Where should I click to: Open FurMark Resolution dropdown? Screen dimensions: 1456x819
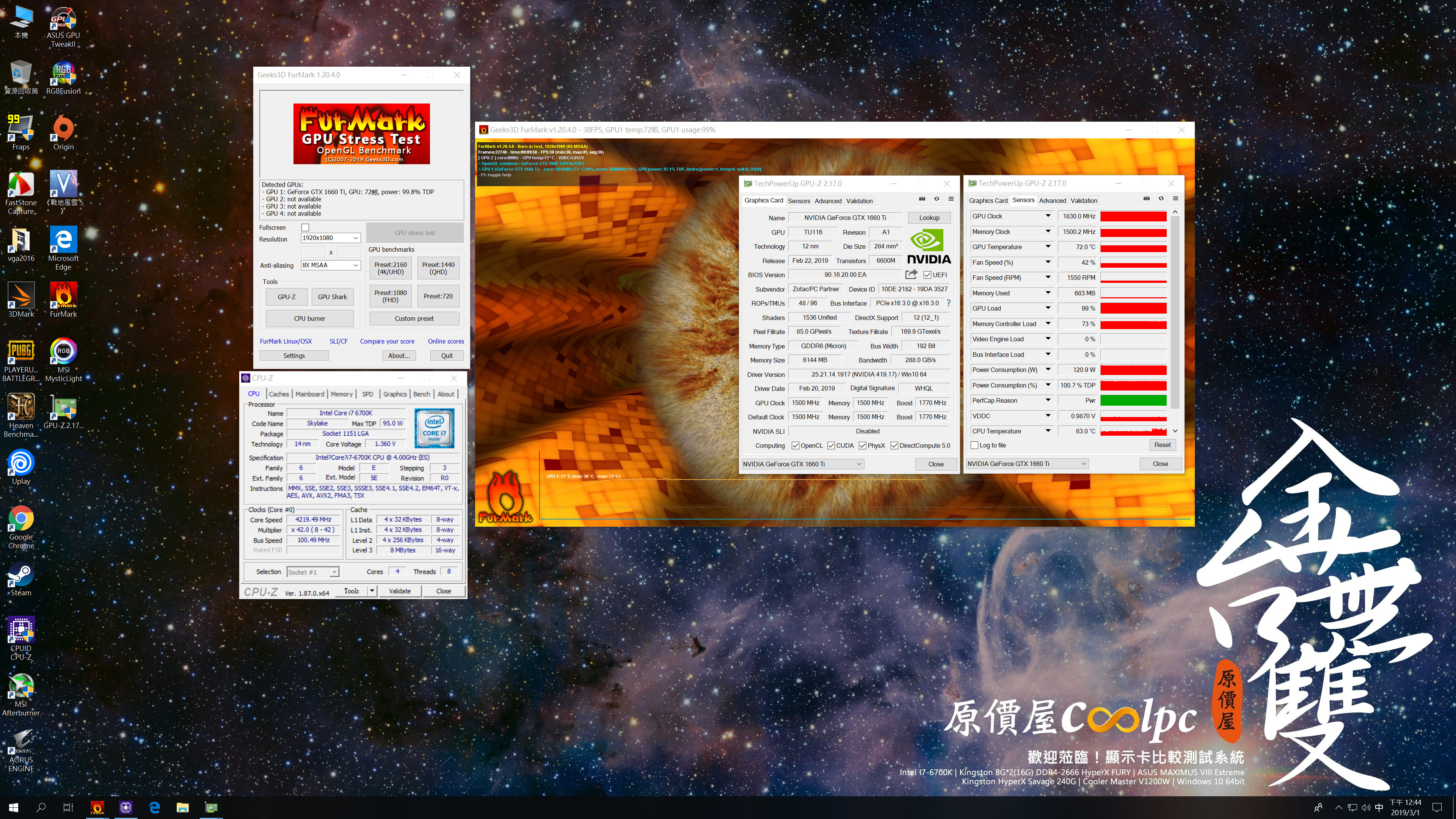[331, 238]
